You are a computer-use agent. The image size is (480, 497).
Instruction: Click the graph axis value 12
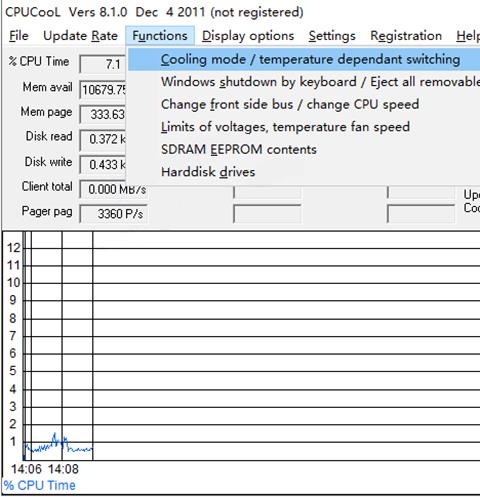(14, 248)
